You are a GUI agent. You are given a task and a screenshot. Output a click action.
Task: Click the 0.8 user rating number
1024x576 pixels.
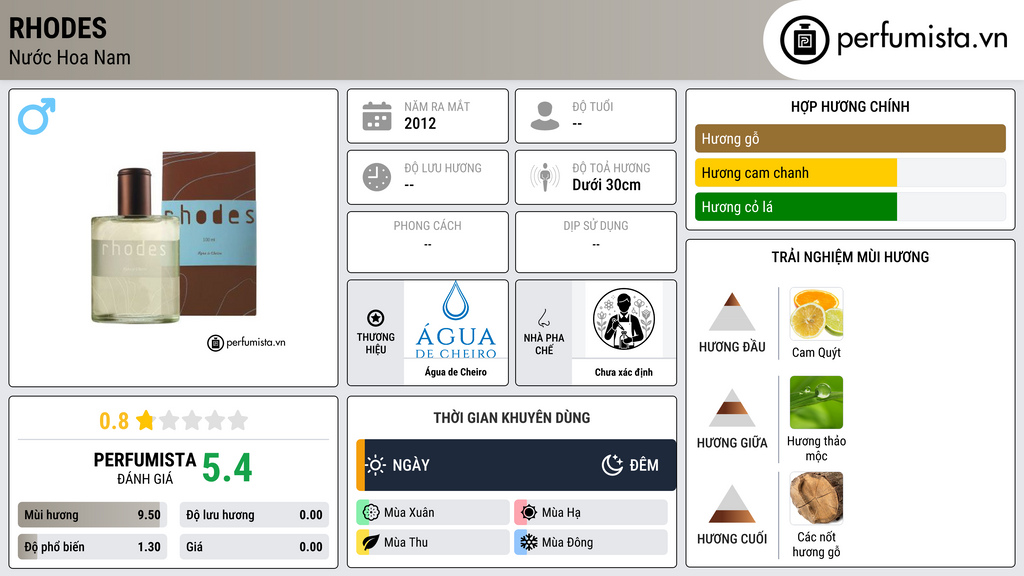114,421
